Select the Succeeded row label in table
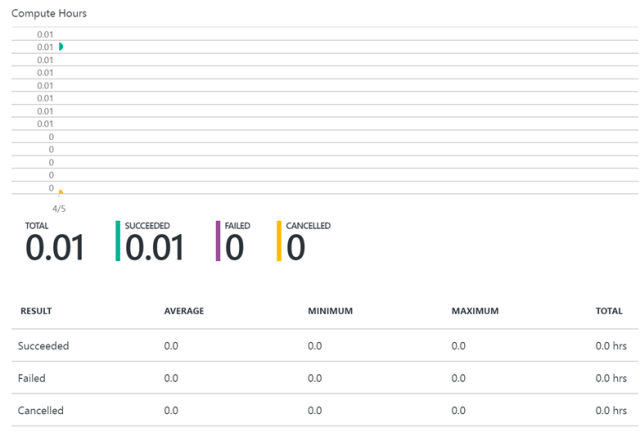640x432 pixels. pyautogui.click(x=43, y=346)
